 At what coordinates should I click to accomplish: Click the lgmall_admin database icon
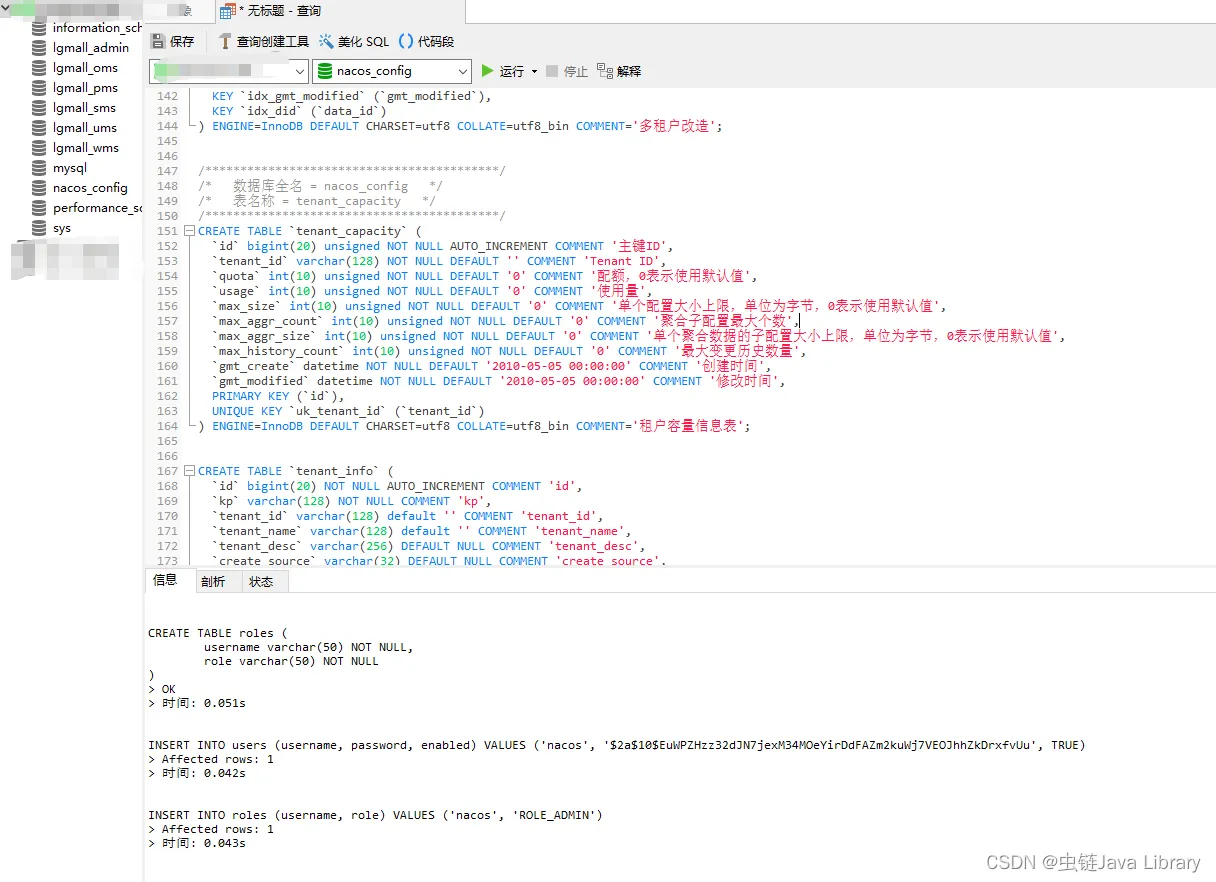tap(38, 48)
